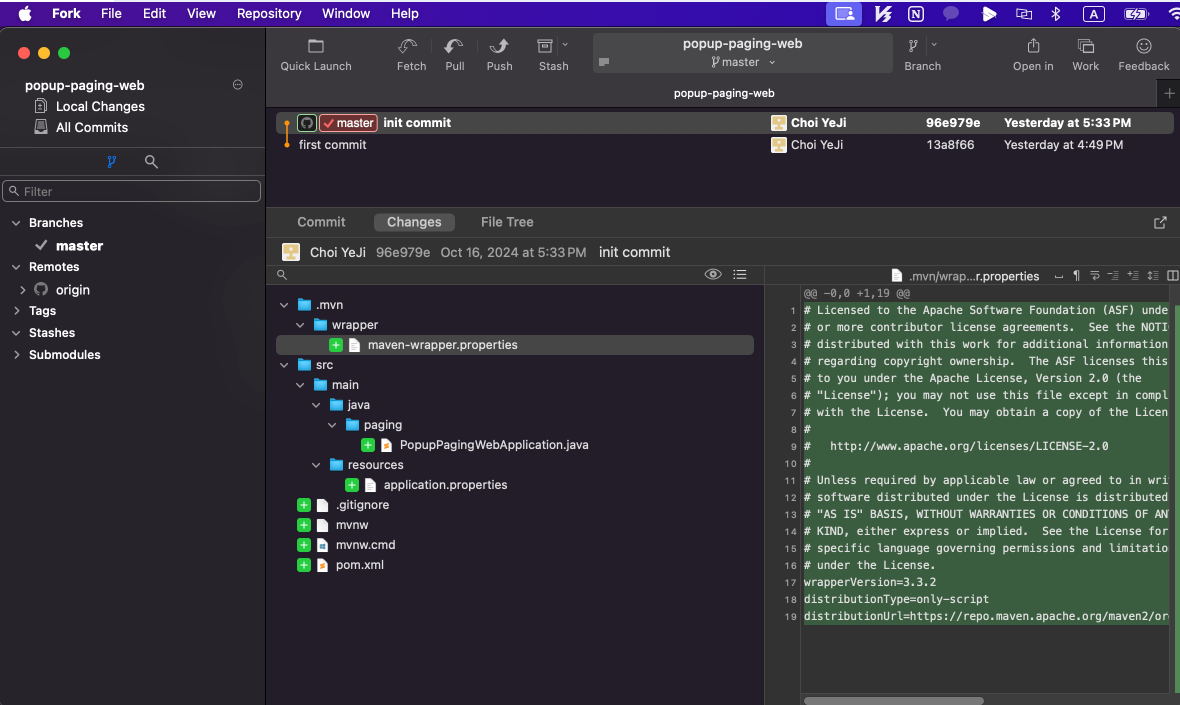This screenshot has width=1180, height=705.
Task: Toggle side-by-side diff view icon
Action: click(x=1172, y=275)
